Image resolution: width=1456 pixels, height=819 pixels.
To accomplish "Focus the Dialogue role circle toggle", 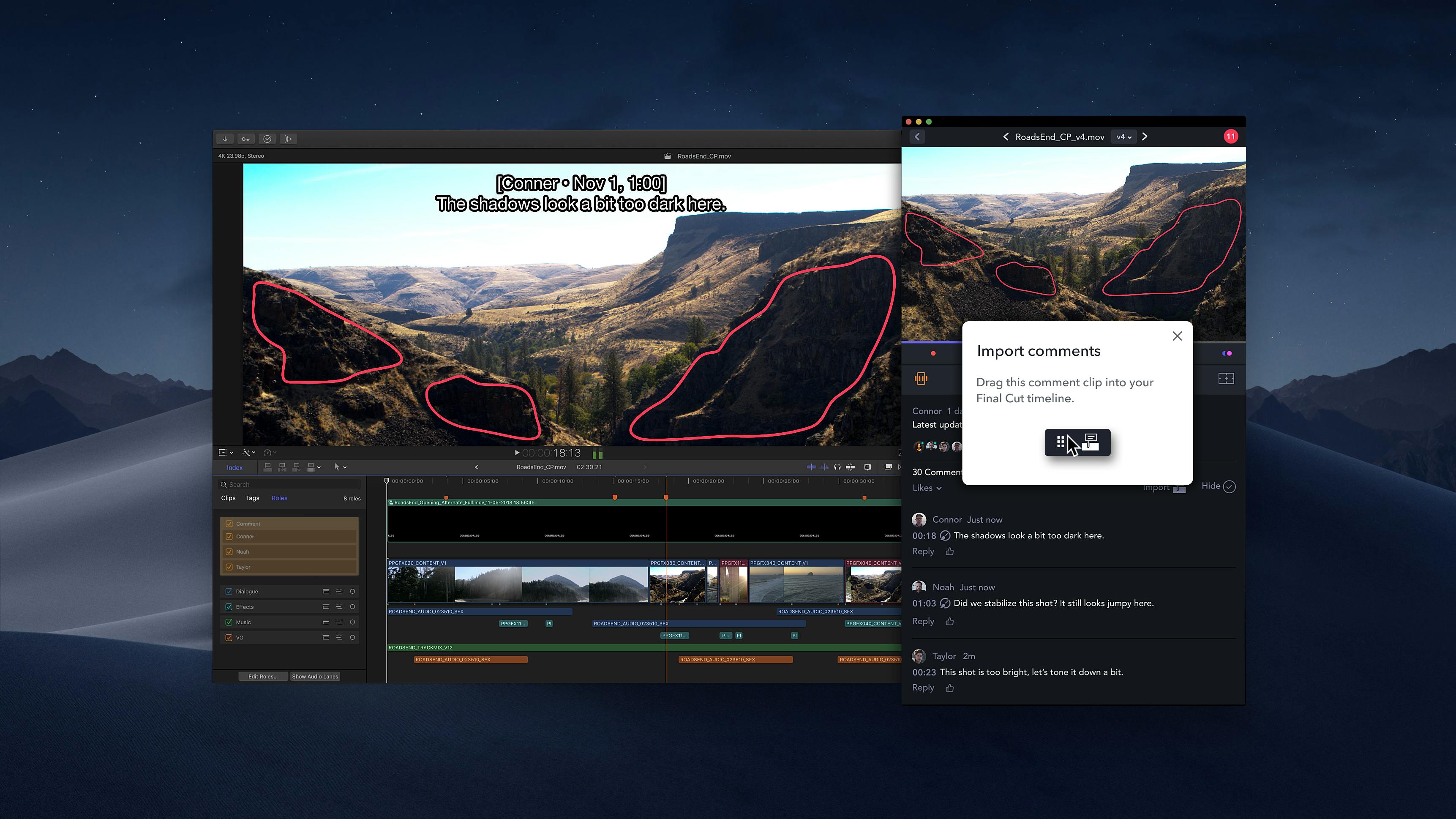I will (353, 591).
